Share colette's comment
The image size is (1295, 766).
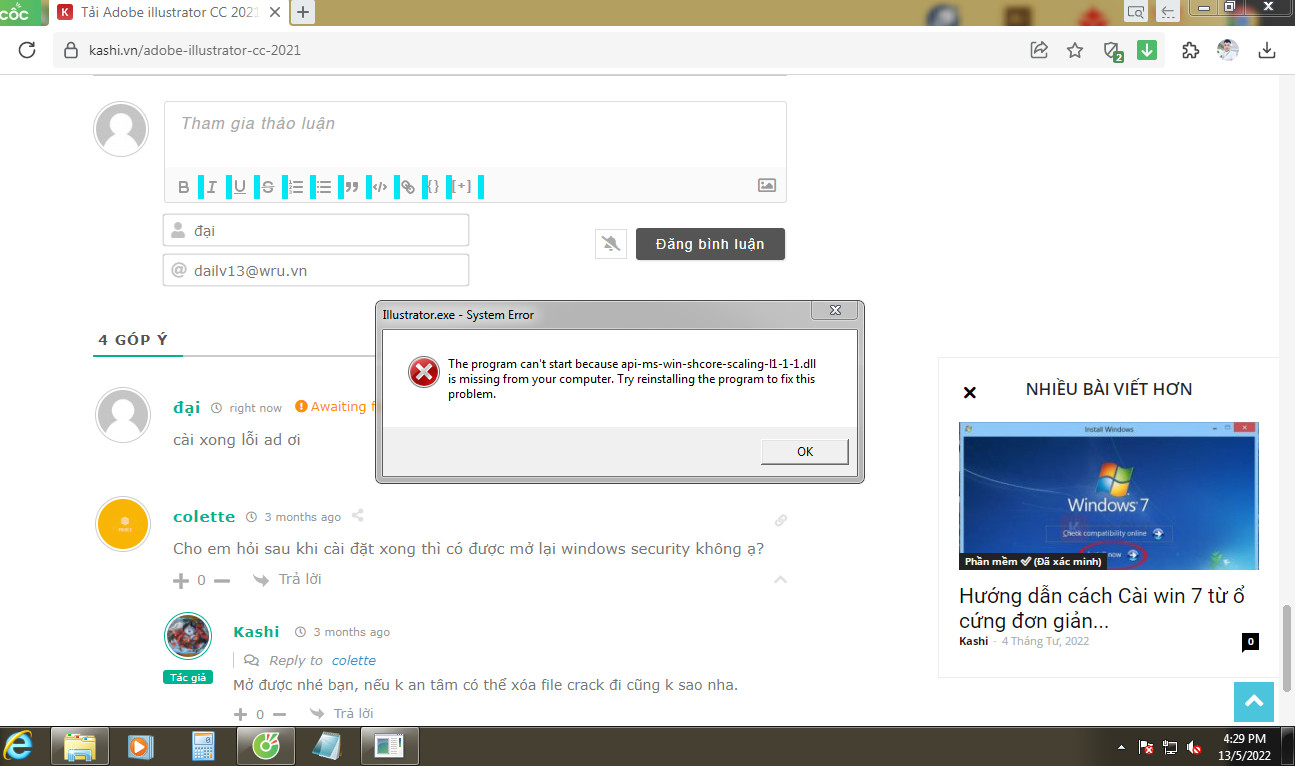357,516
